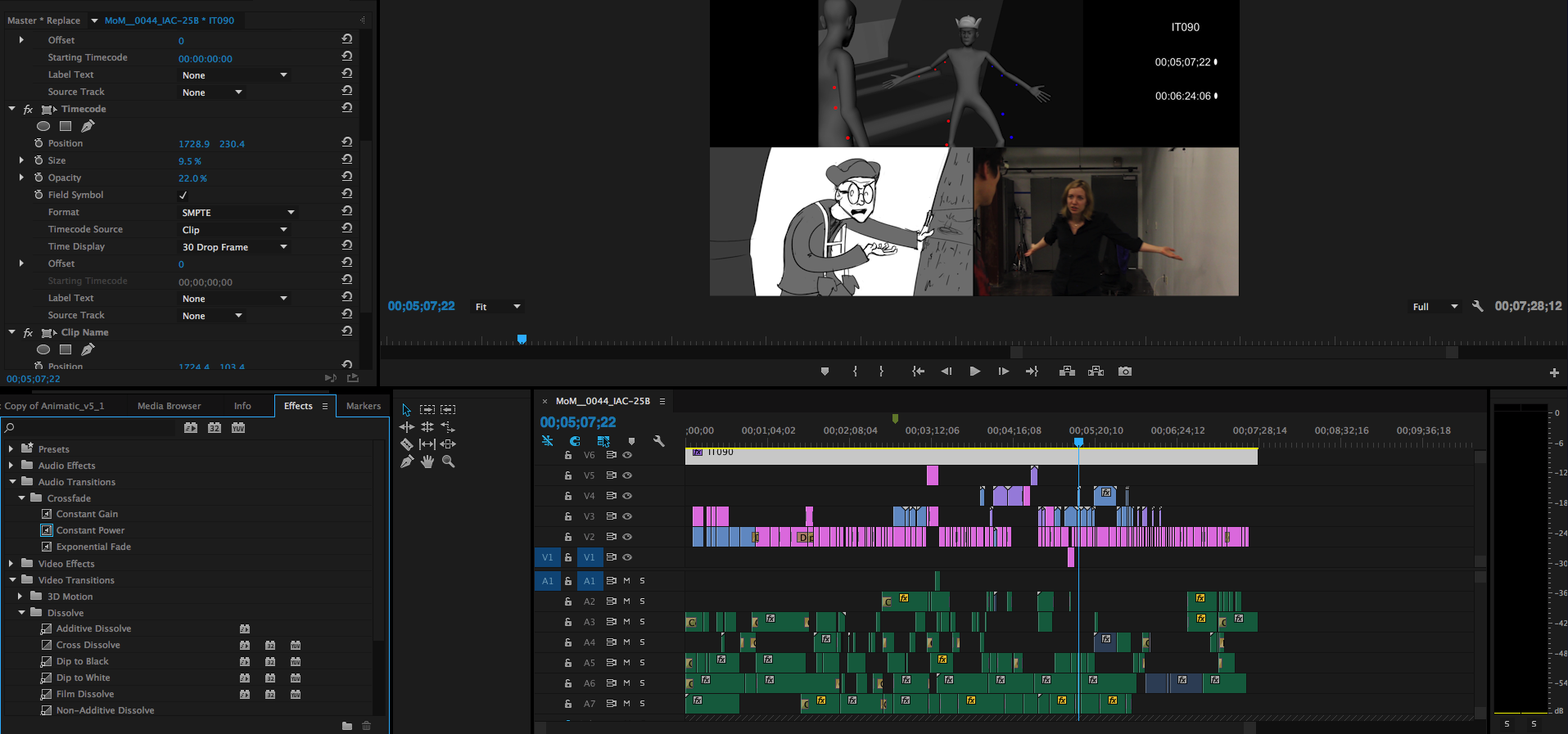Open the Time Display dropdown
The width and height of the screenshot is (1568, 734).
(234, 247)
